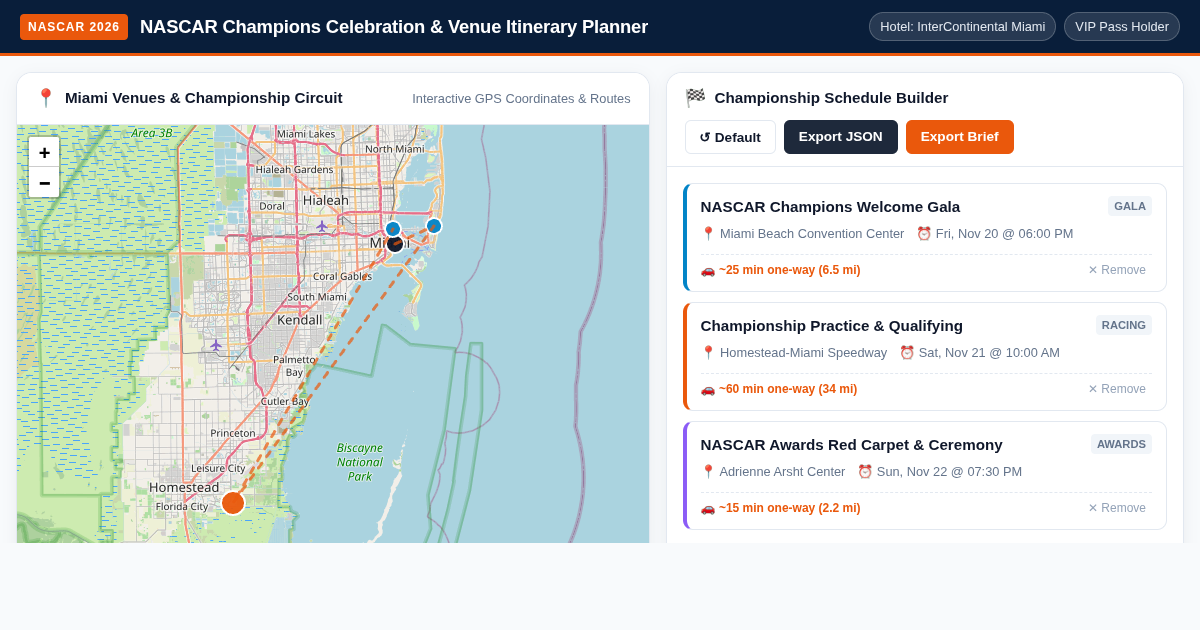Click the Adrienne Arsht Center venue text
The width and height of the screenshot is (1200, 630).
point(782,471)
